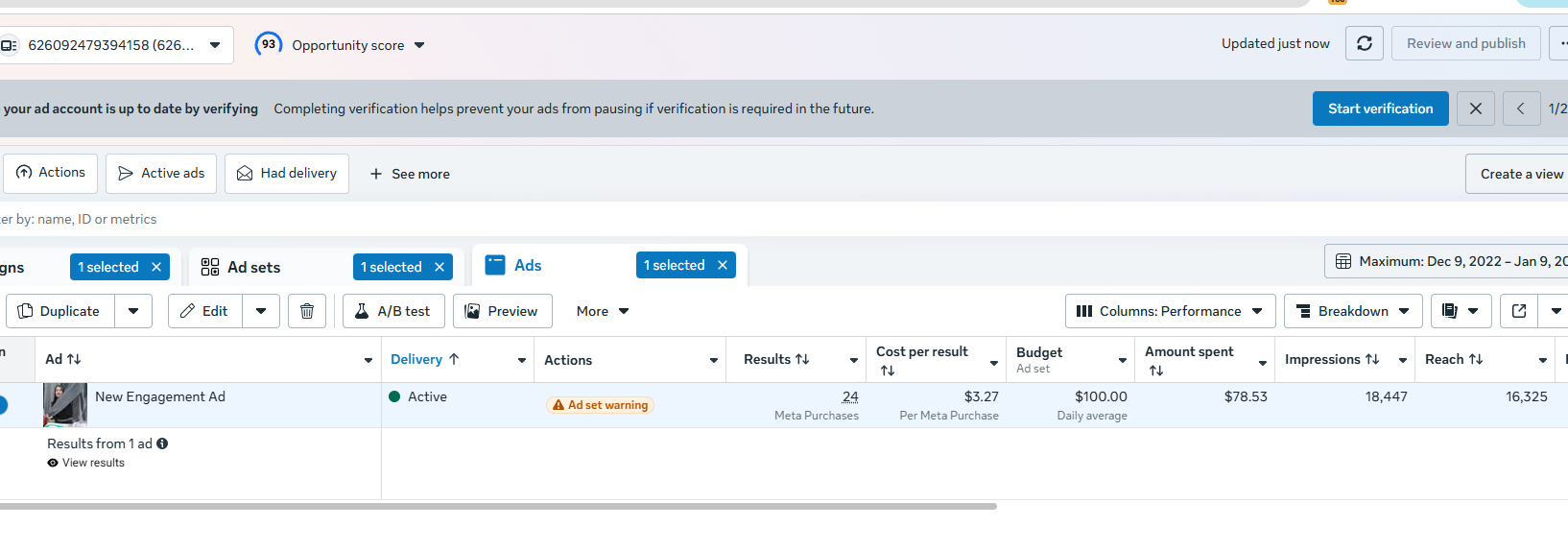Toggle the New Engagement Ad on/off switch

click(x=3, y=405)
